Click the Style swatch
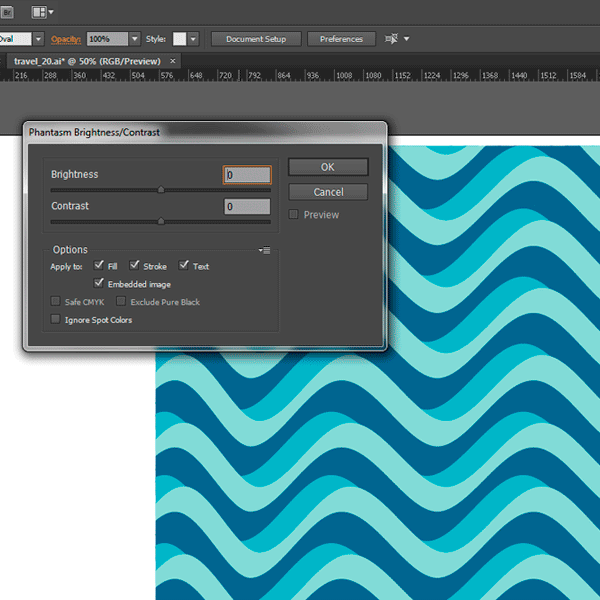 pos(179,39)
